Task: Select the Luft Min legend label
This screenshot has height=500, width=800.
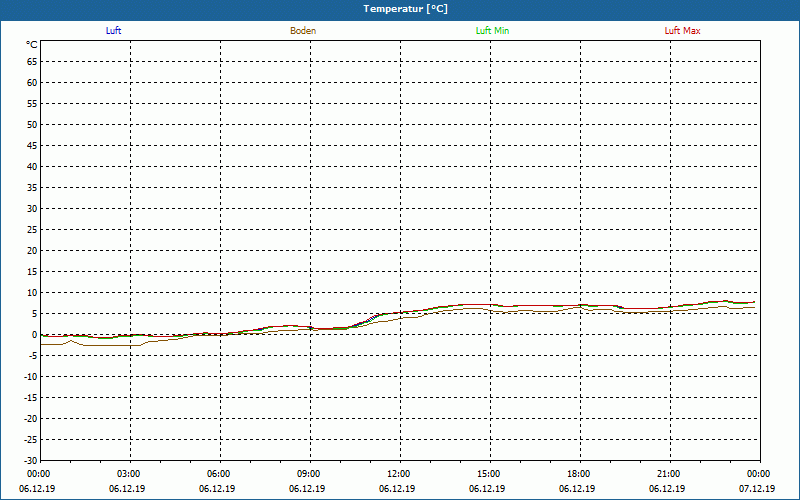Action: pos(492,31)
